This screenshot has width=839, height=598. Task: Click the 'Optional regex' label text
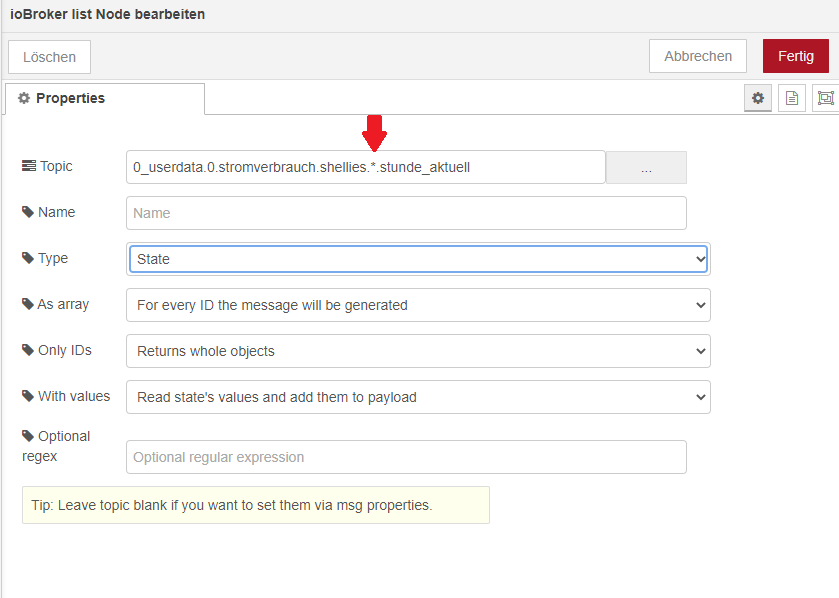(56, 446)
